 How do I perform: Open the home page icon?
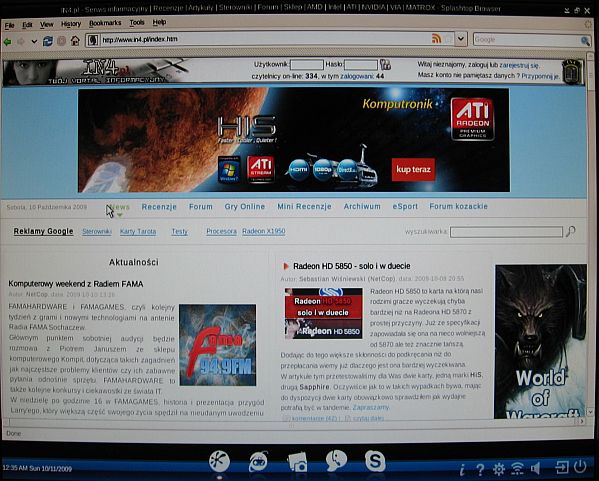75,40
